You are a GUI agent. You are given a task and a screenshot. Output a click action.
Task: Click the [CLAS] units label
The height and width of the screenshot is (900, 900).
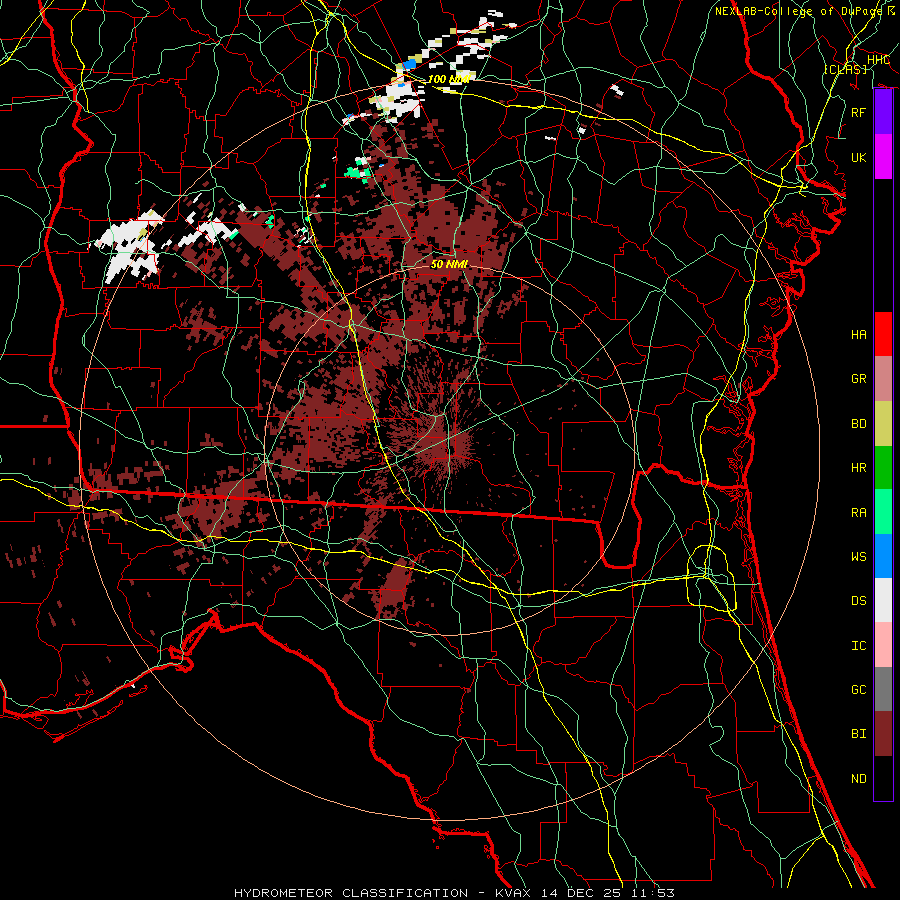coord(845,69)
